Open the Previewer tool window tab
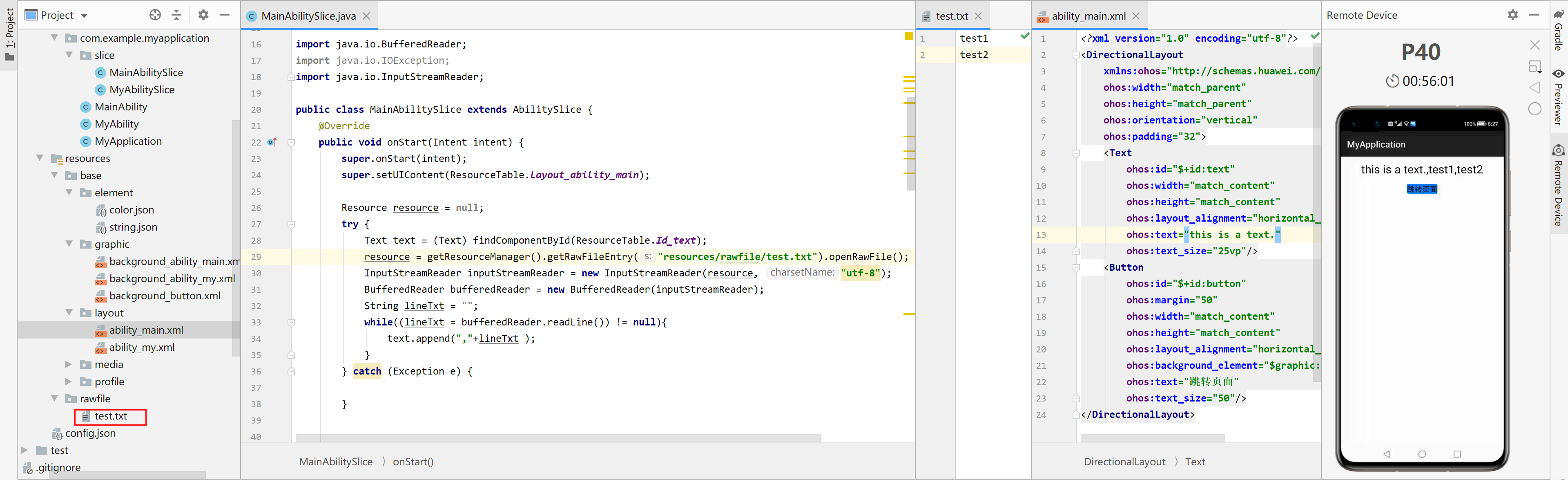1568x480 pixels. click(x=1559, y=97)
